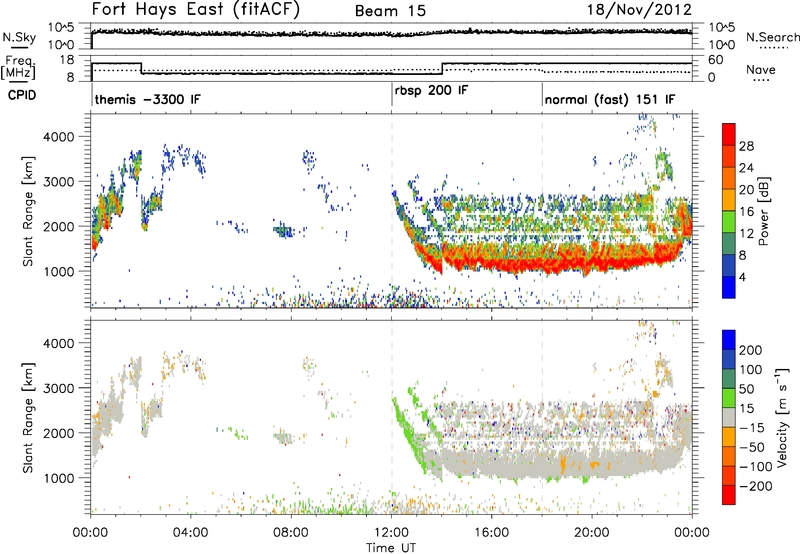The height and width of the screenshot is (554, 800).
Task: Click the 'Beam 15' label
Action: (x=390, y=11)
